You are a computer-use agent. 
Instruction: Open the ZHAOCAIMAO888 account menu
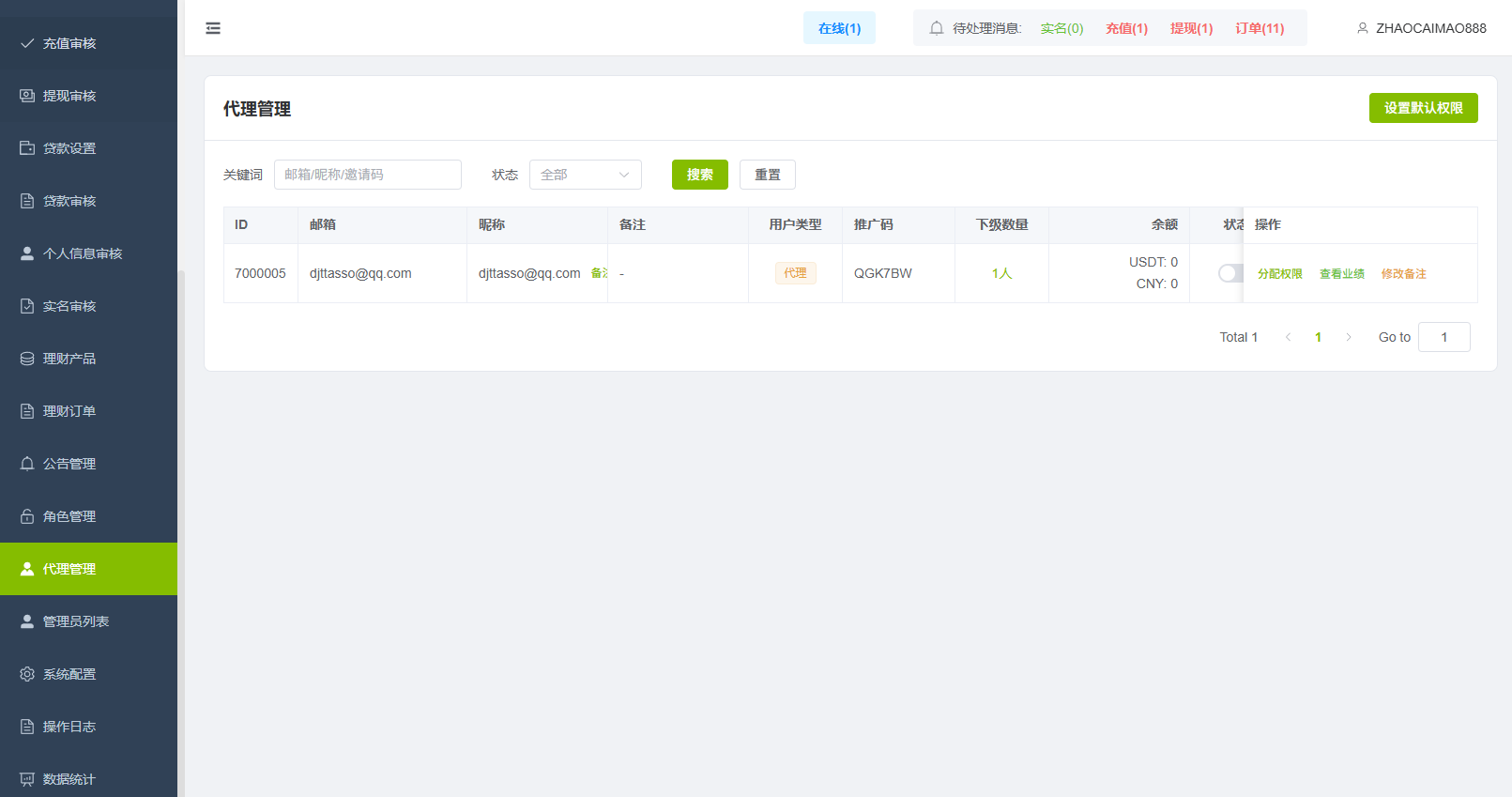pos(1430,28)
